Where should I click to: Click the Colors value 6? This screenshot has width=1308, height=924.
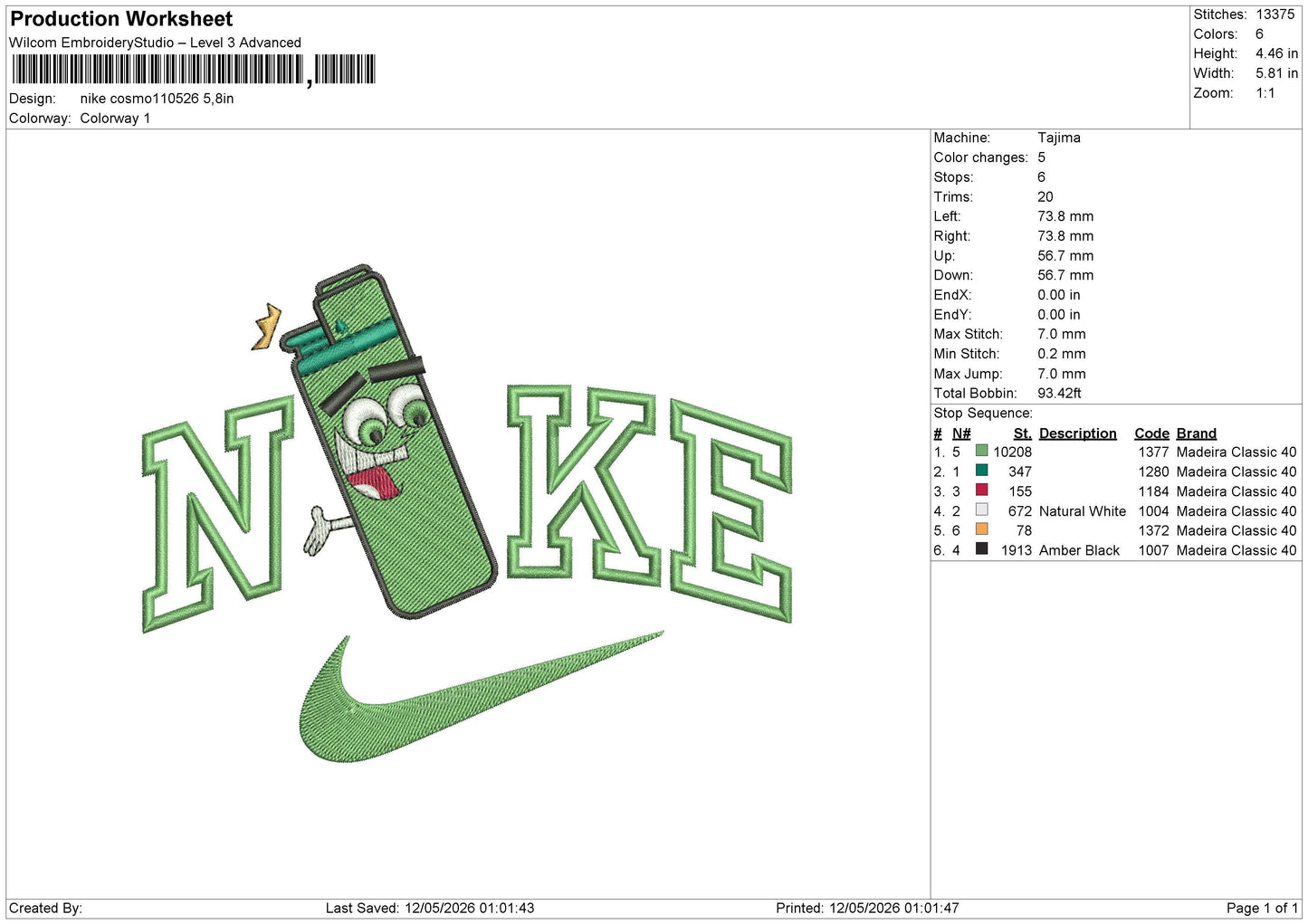(1259, 34)
